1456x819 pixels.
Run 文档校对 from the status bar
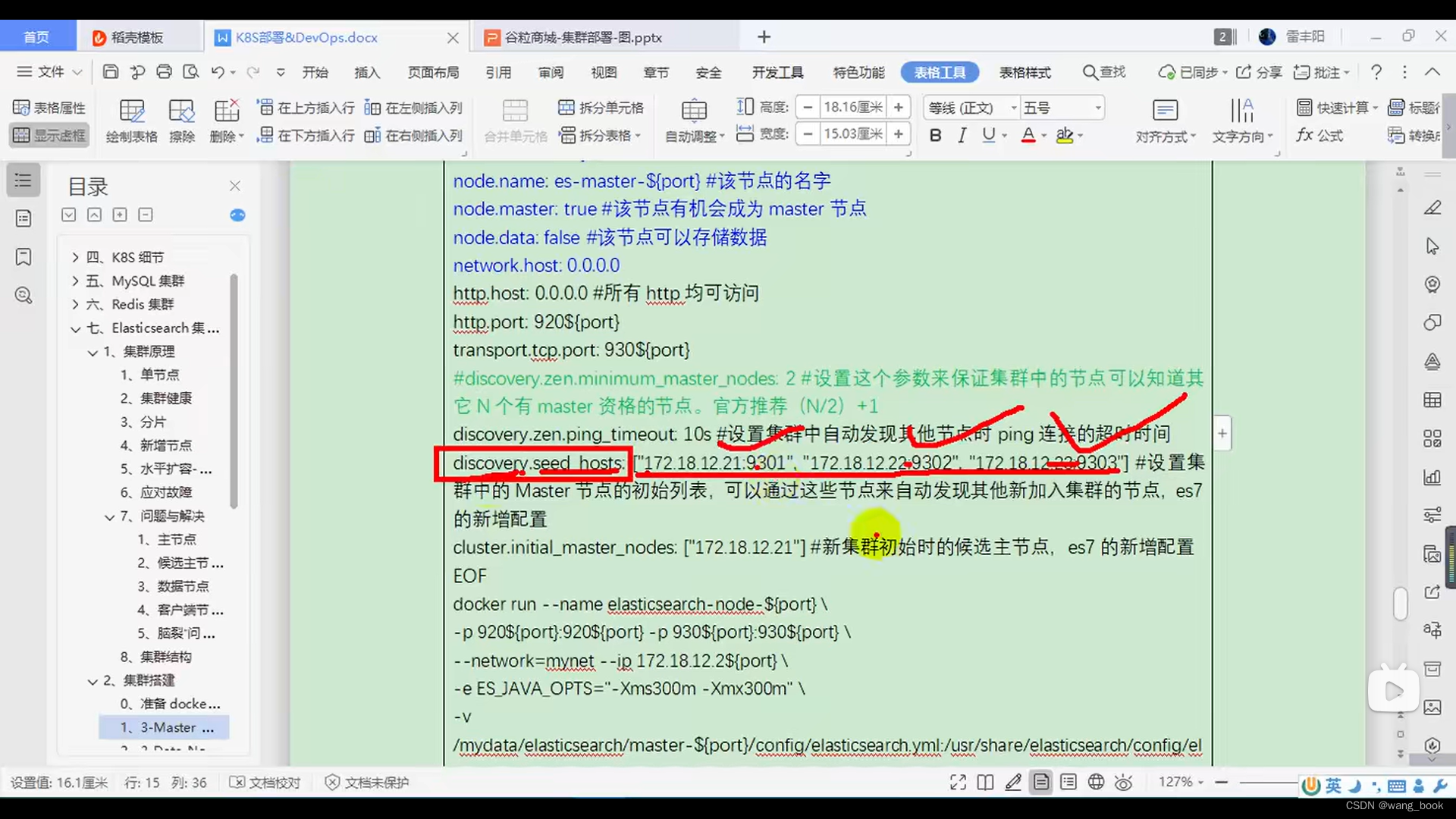pyautogui.click(x=265, y=782)
